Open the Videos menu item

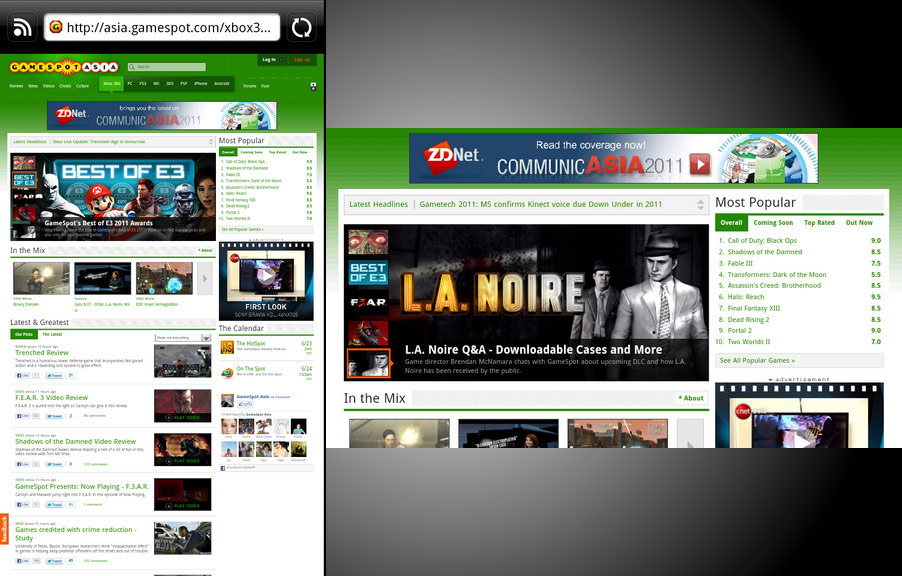click(48, 86)
